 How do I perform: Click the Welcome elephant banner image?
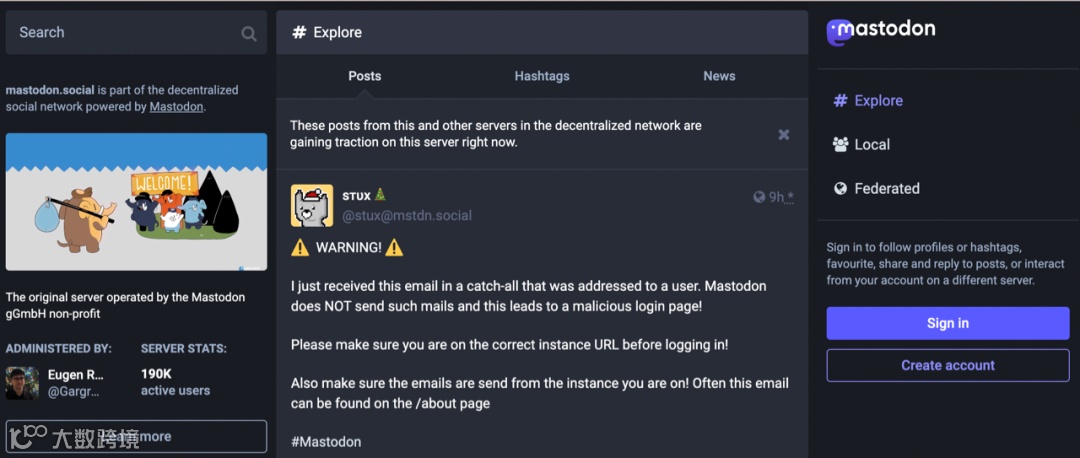point(136,202)
